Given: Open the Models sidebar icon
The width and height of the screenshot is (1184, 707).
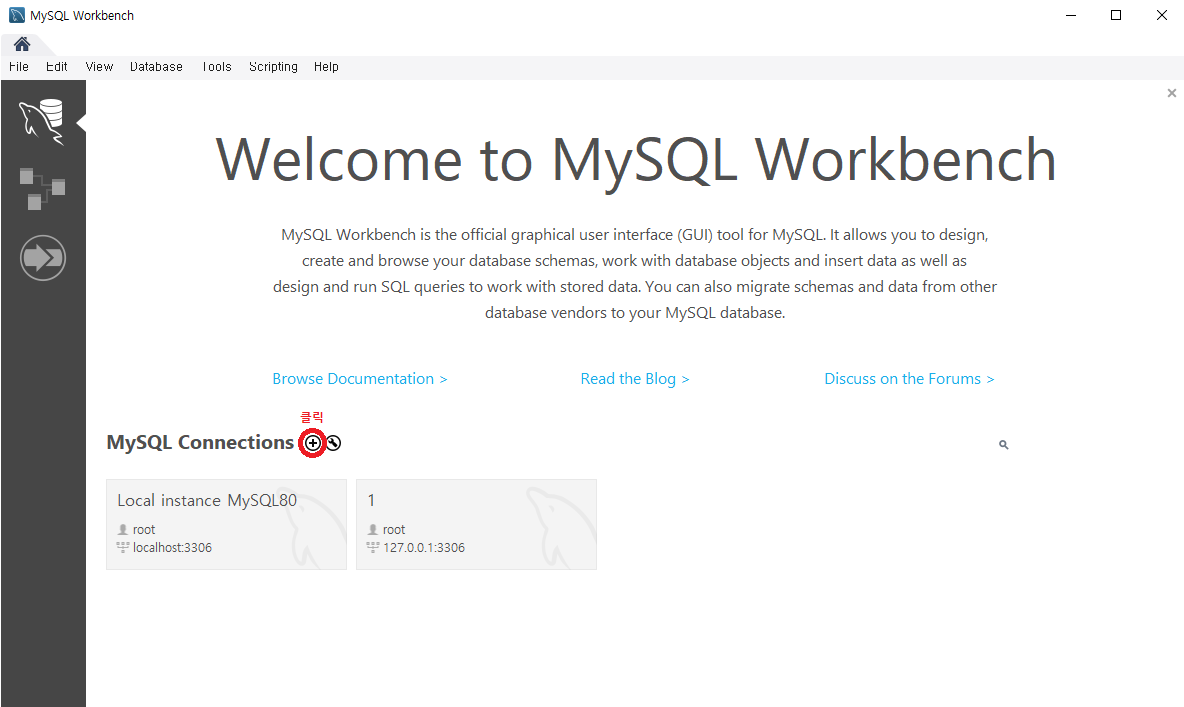Looking at the screenshot, I should tap(42, 189).
